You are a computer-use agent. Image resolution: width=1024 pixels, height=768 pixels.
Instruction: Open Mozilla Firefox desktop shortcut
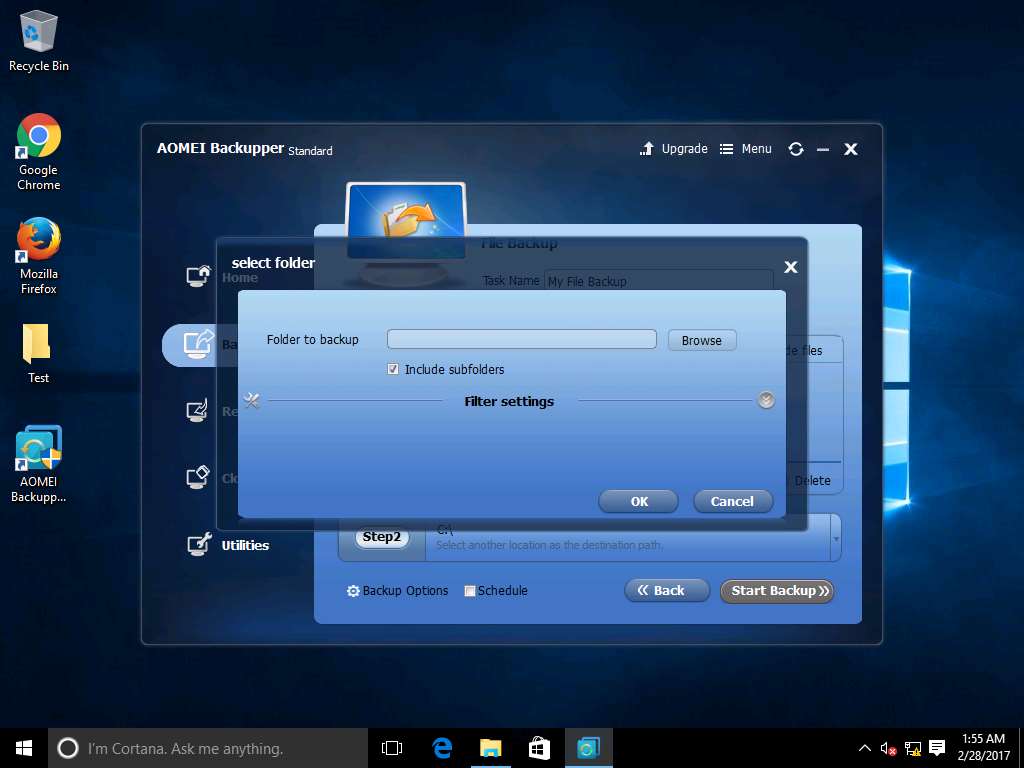point(39,255)
